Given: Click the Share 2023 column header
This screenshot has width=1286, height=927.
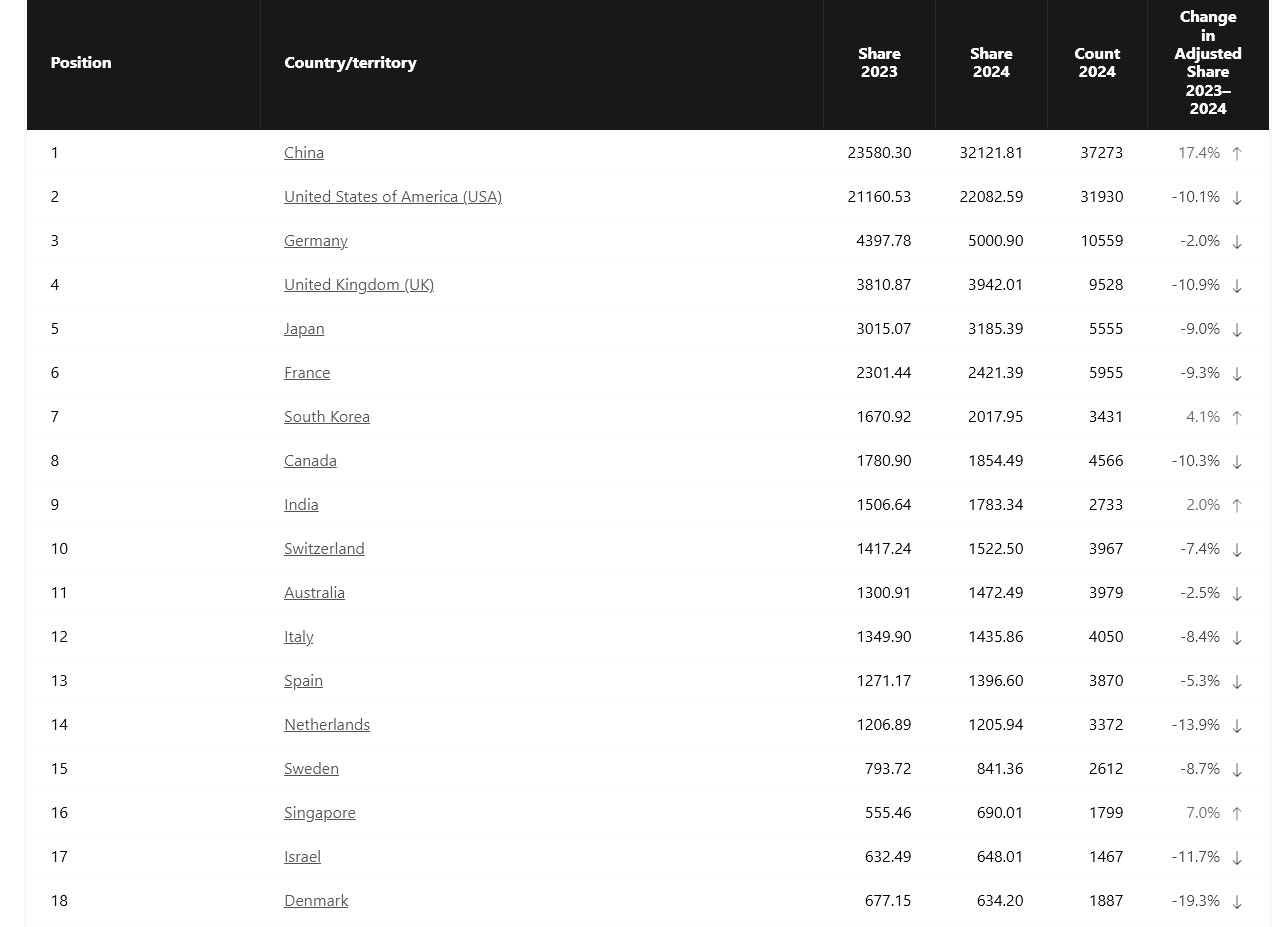Looking at the screenshot, I should [x=879, y=63].
